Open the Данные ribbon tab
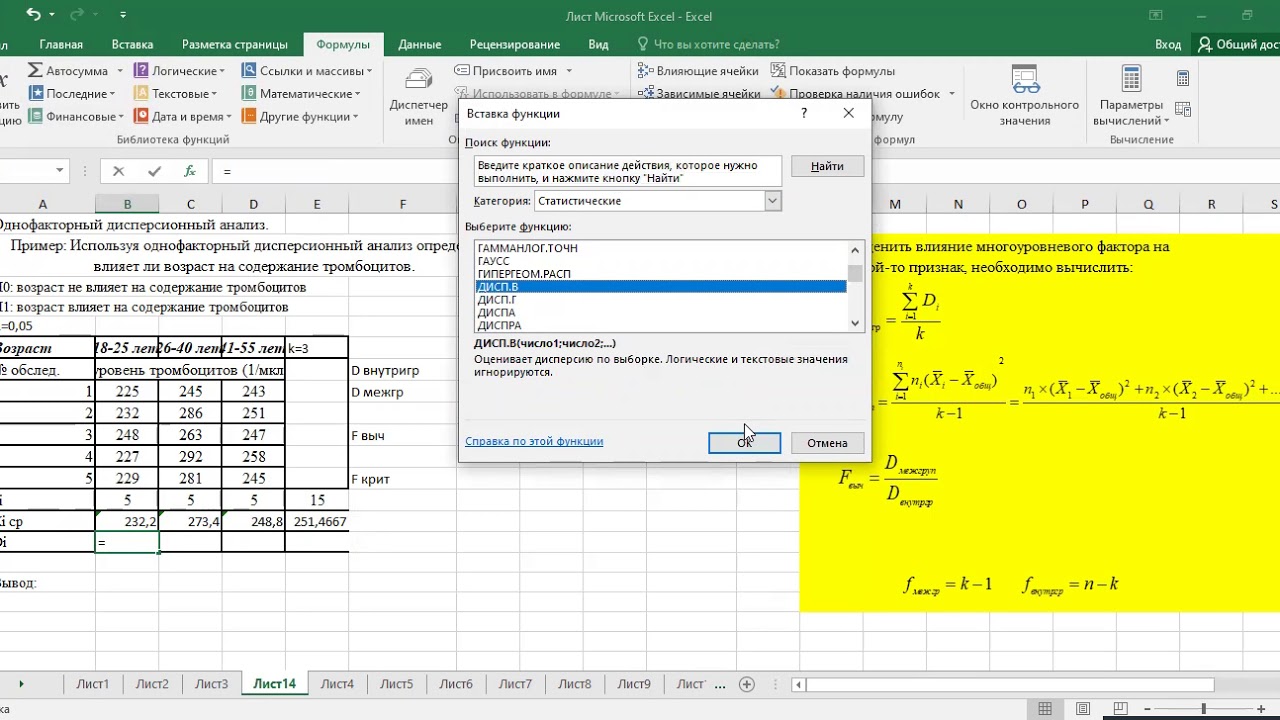 [x=419, y=44]
